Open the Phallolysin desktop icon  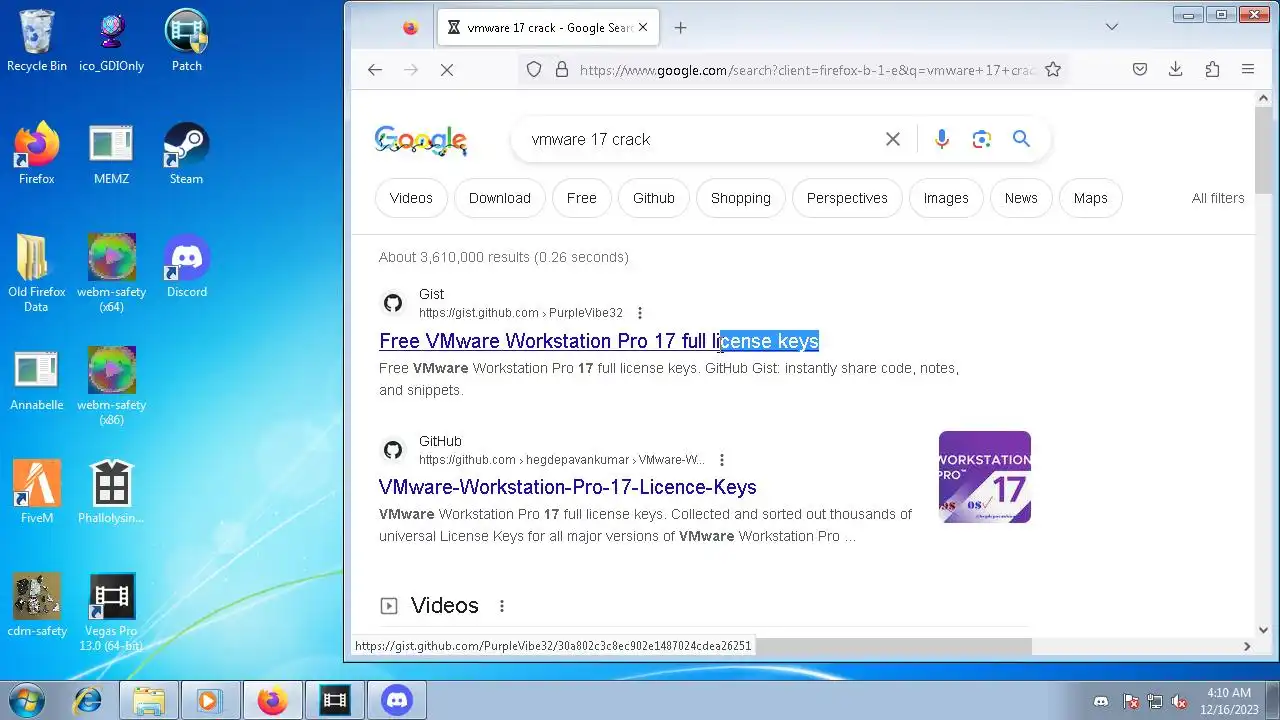[112, 492]
